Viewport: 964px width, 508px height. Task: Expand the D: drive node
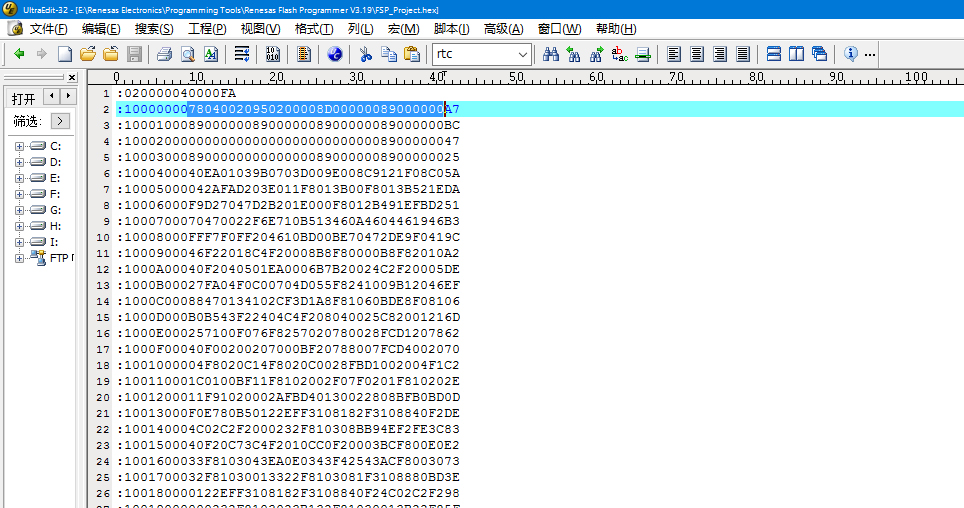tap(19, 162)
